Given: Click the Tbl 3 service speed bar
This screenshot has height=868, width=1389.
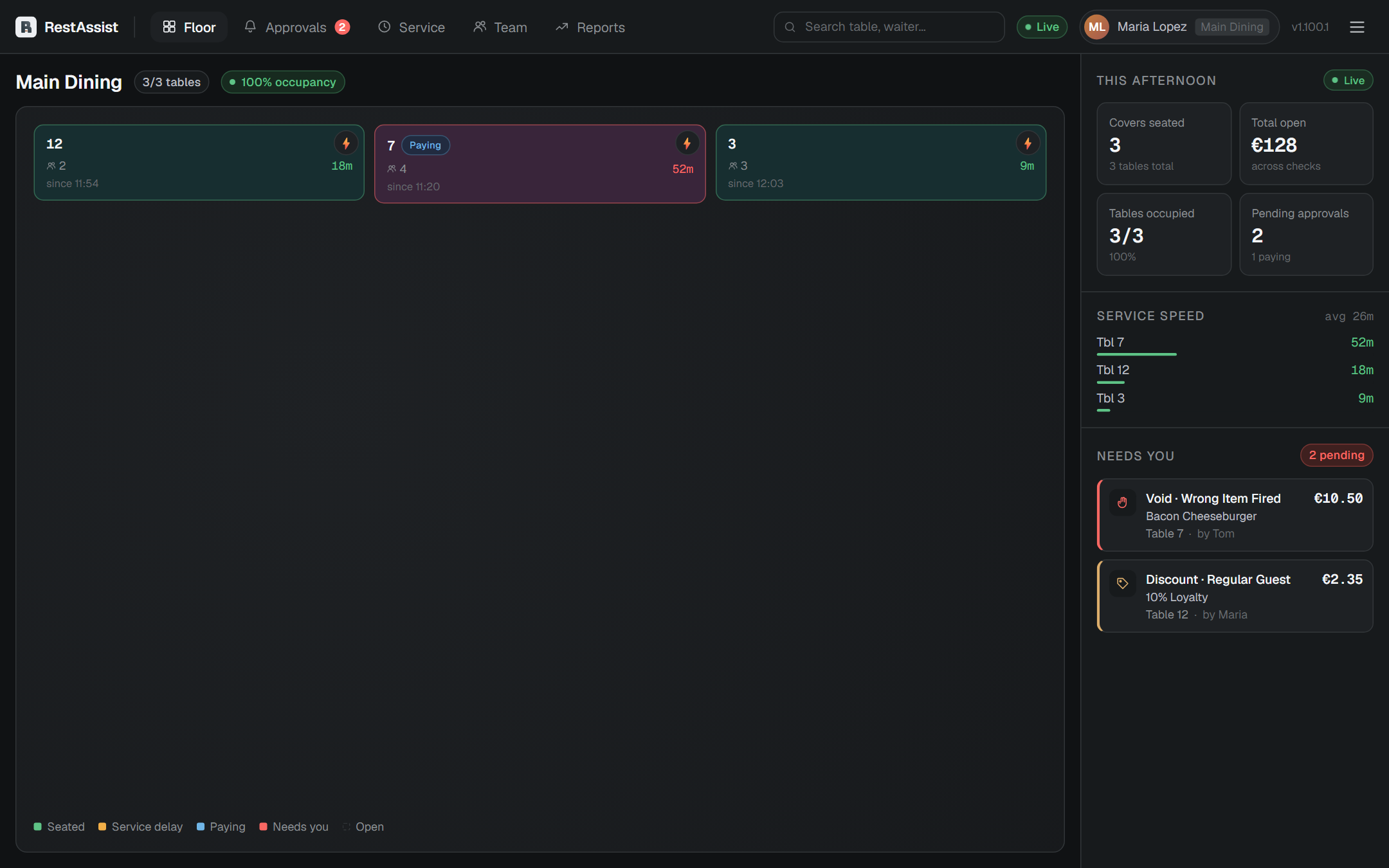Looking at the screenshot, I should (x=1103, y=410).
